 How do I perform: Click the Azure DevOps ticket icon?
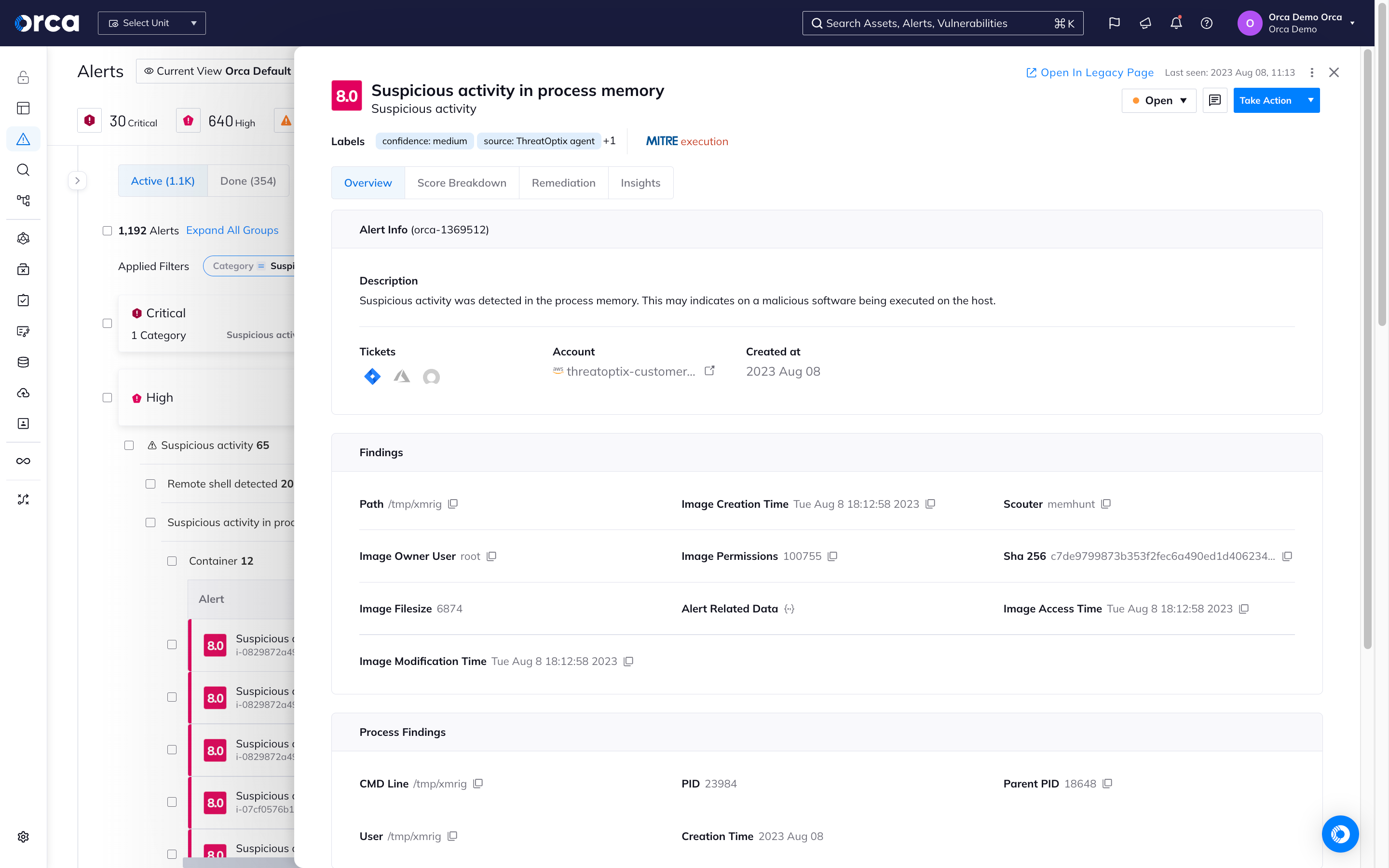[402, 377]
